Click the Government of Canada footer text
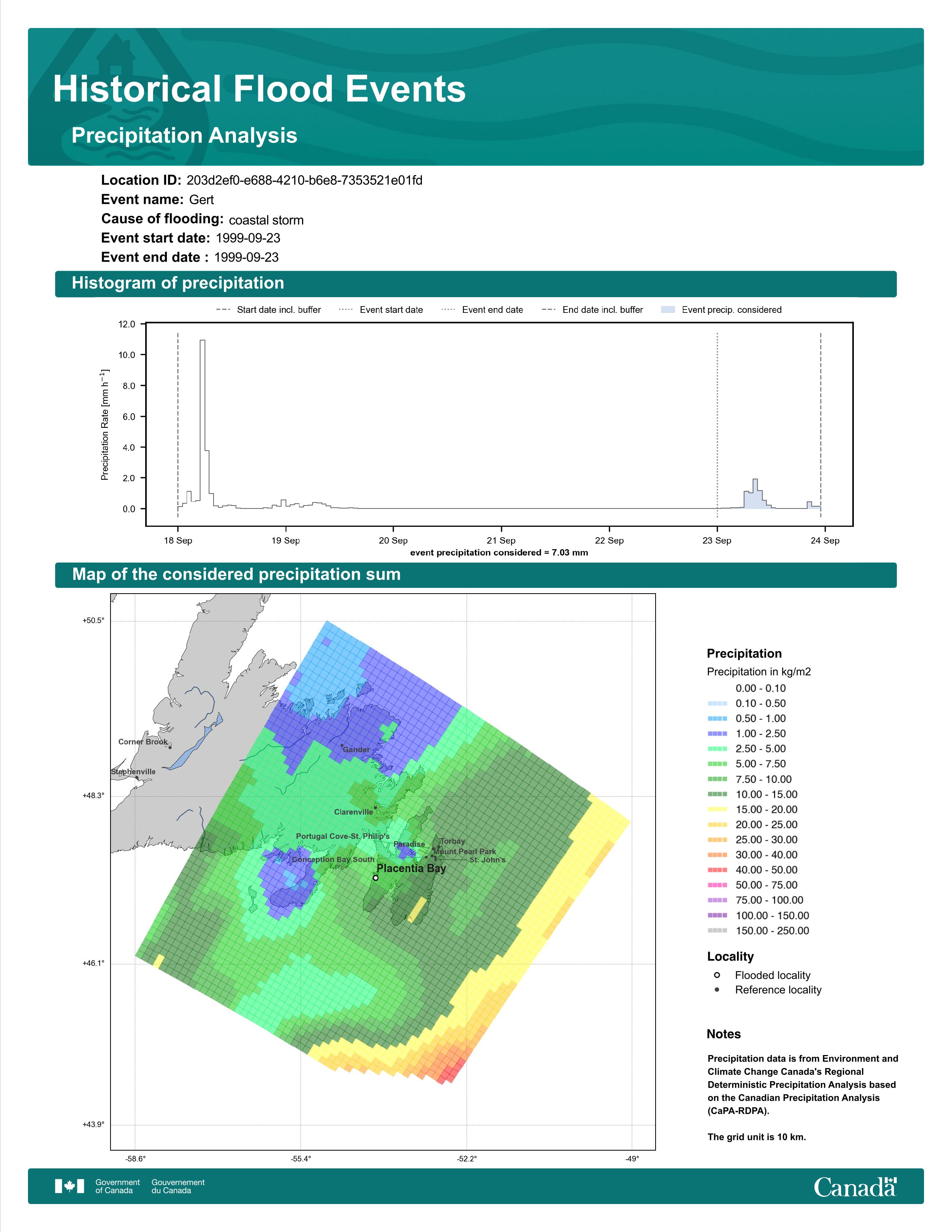952x1232 pixels. 118,1186
